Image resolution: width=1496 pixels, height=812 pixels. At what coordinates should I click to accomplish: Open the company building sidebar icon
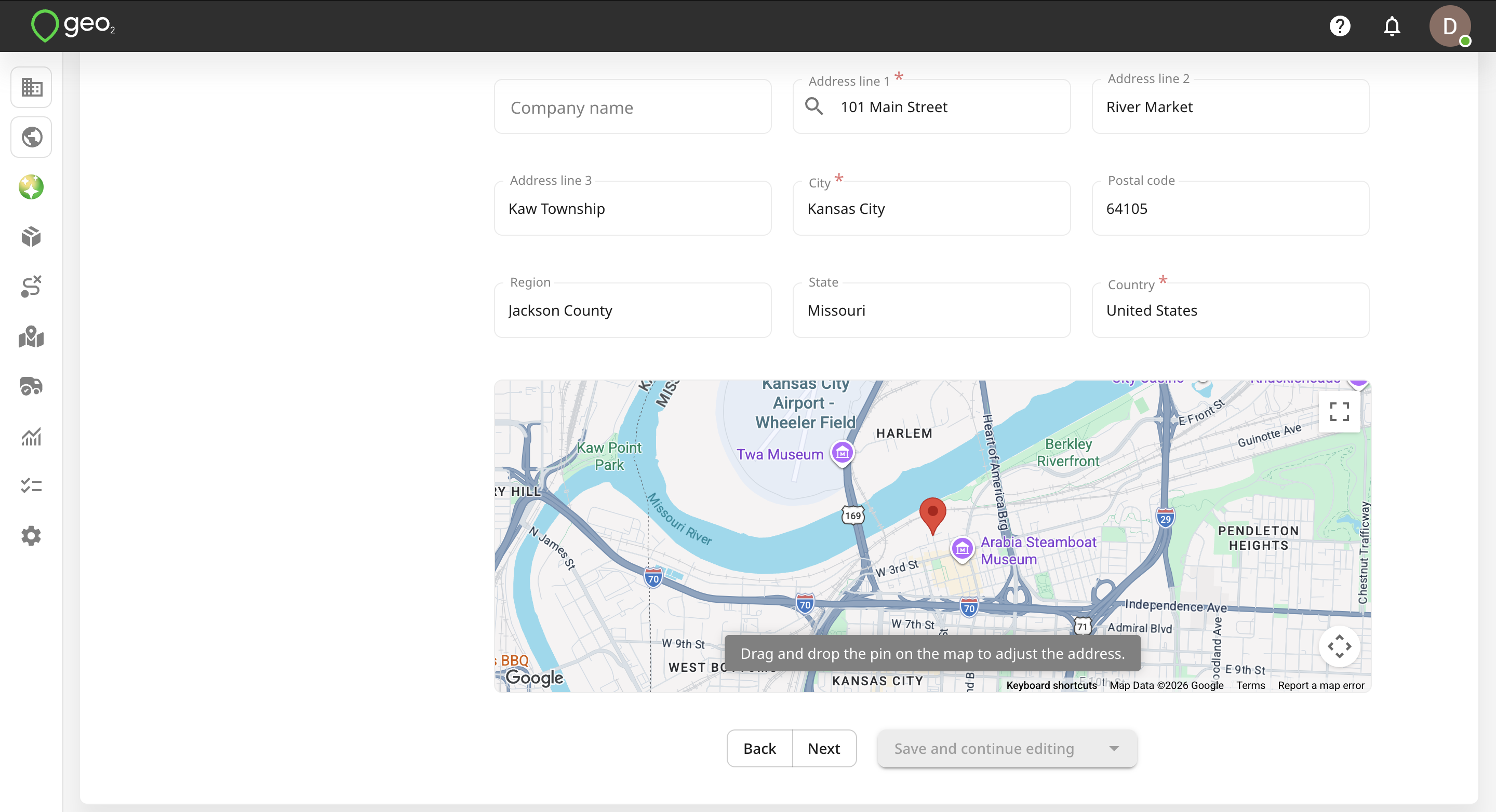click(x=31, y=87)
